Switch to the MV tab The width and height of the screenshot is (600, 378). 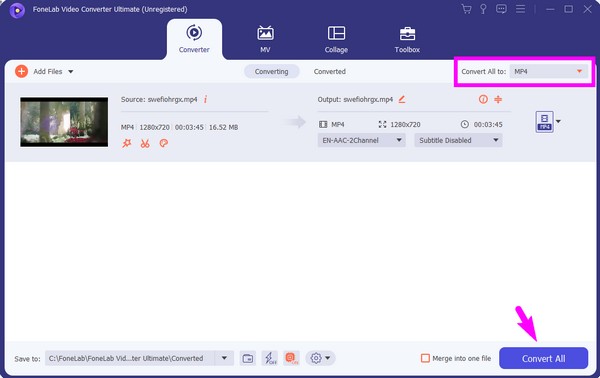click(x=265, y=39)
